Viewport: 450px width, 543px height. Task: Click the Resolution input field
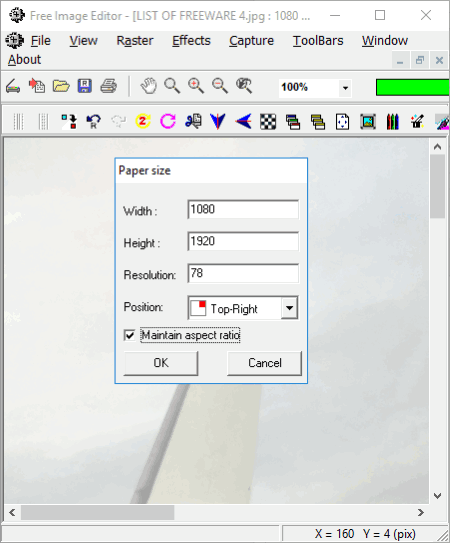point(243,273)
